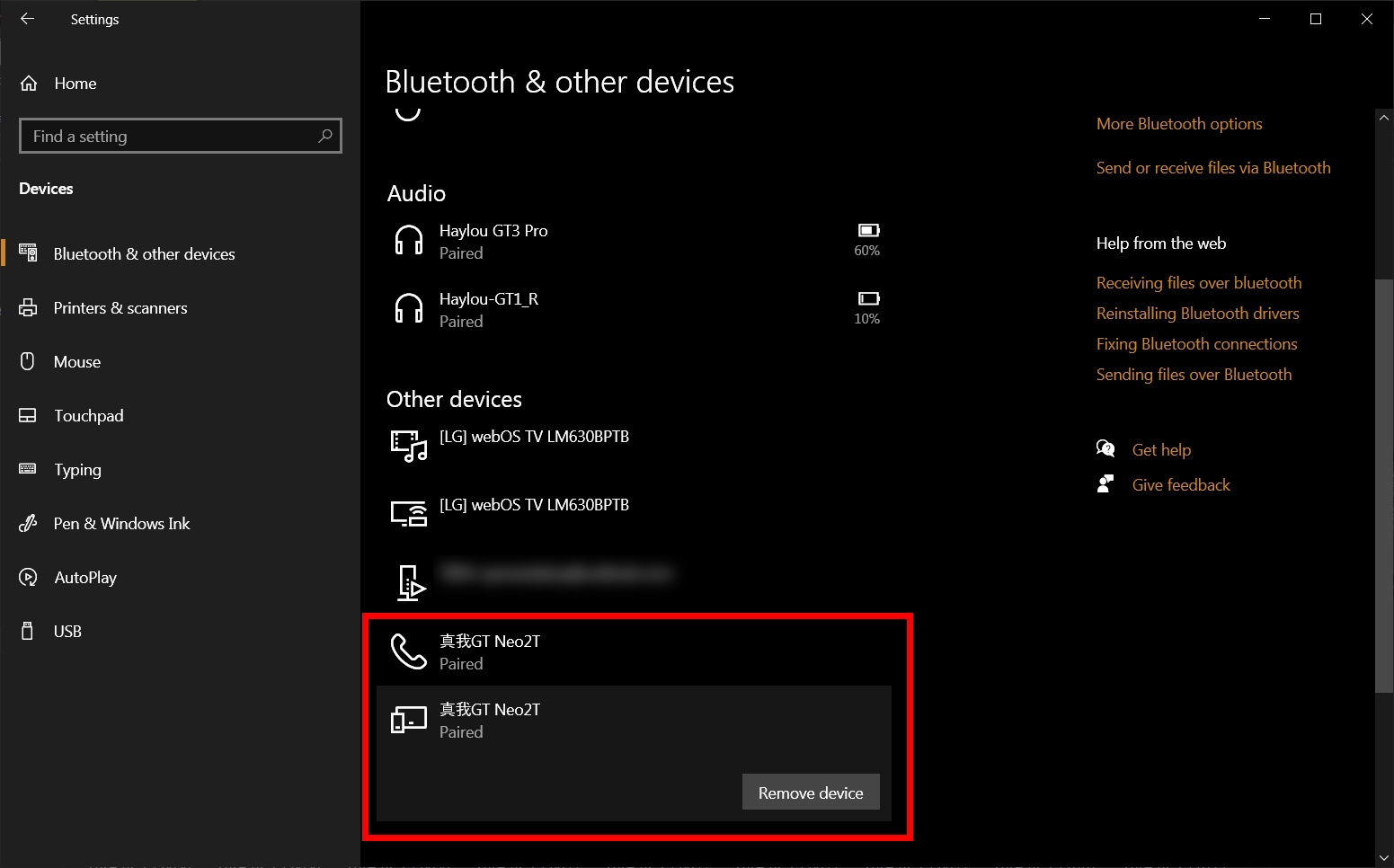Click the LG webOS TV media device icon
This screenshot has height=868, width=1394.
click(409, 446)
